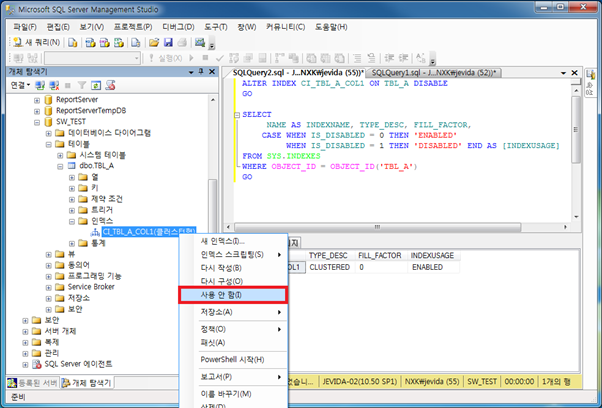
Task: Click the New Query (새 쿼리) button
Action: tap(36, 42)
